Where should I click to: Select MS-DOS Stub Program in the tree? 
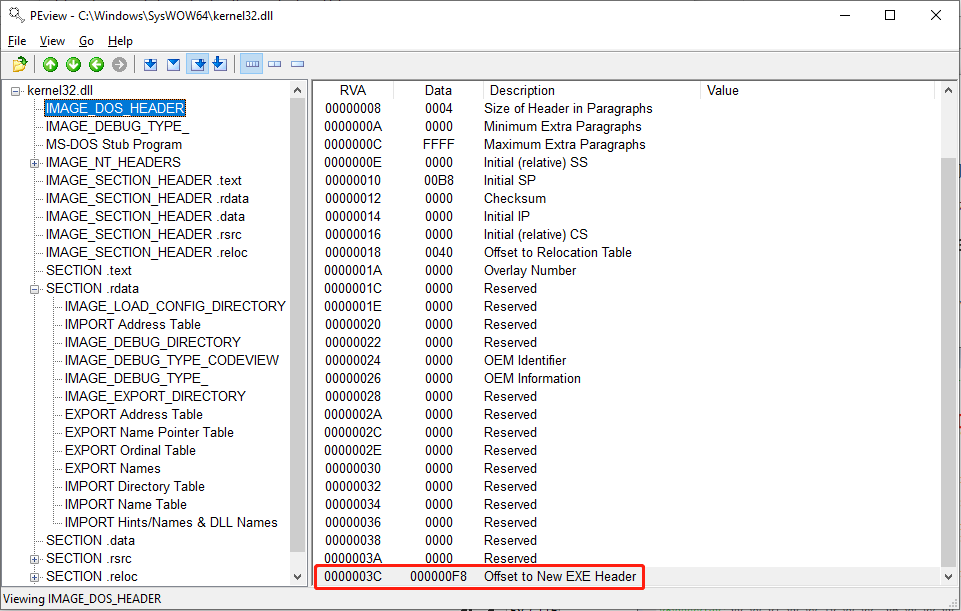(113, 145)
